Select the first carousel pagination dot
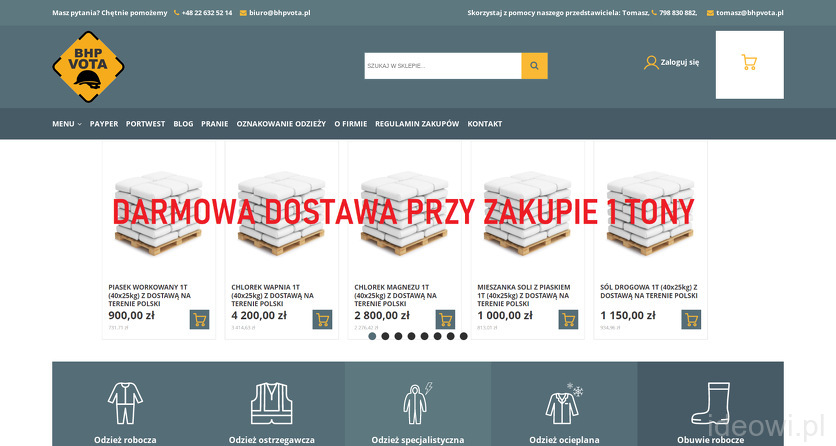The width and height of the screenshot is (836, 446). coord(372,336)
